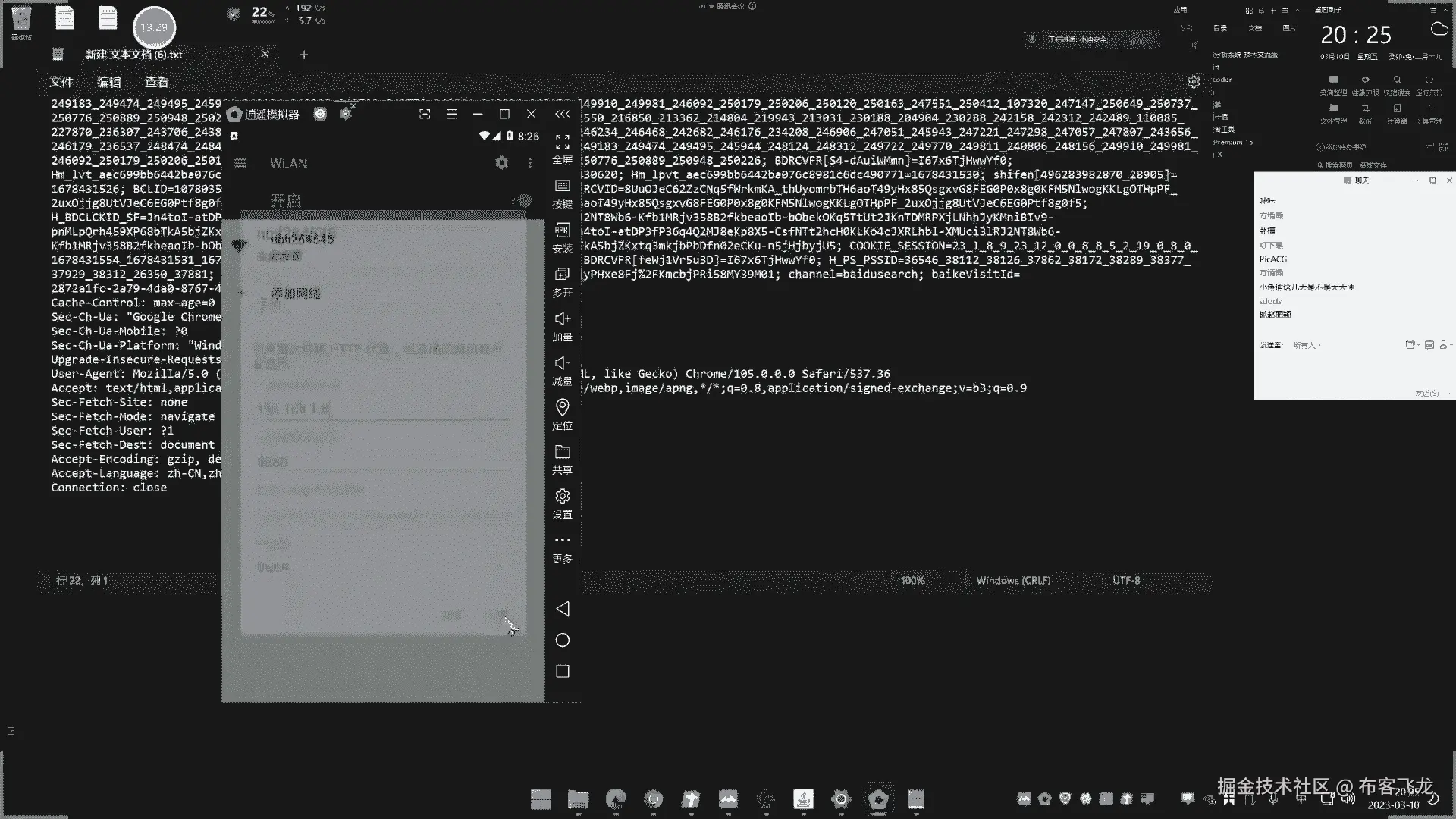
Task: Open the emulator key mapping (按键) tool
Action: [562, 187]
